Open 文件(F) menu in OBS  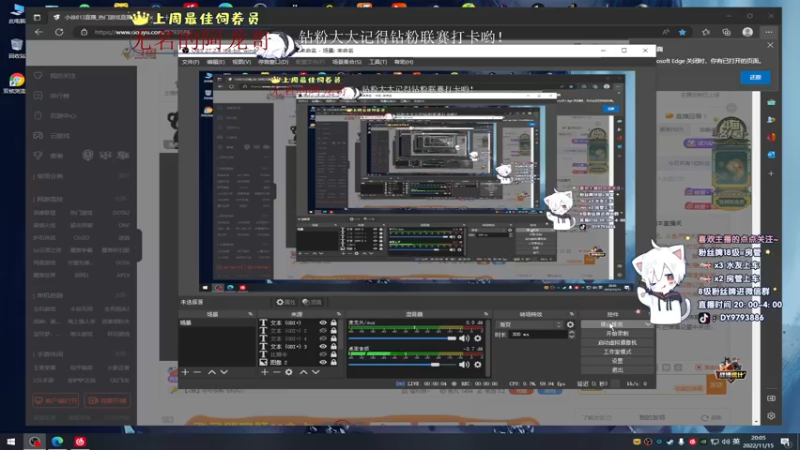[190, 62]
